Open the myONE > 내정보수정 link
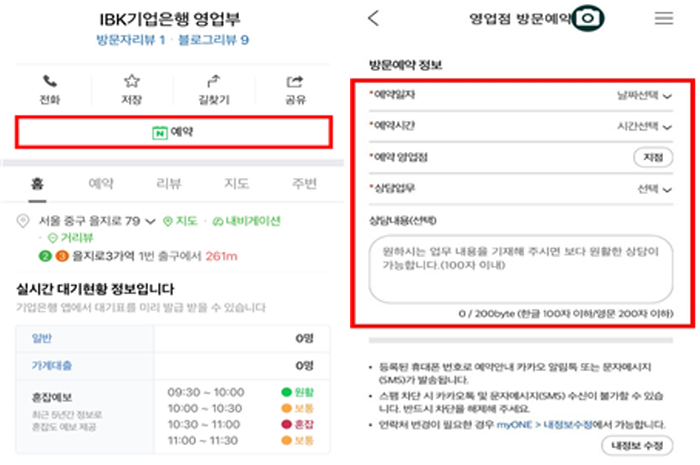 coord(544,425)
